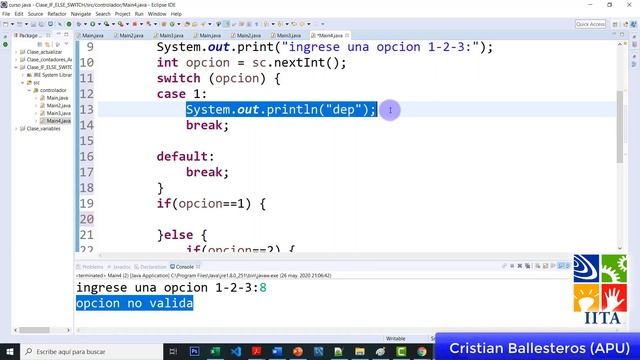640x360 pixels.
Task: Minimize the Package Explorer view
Action: click(59, 35)
